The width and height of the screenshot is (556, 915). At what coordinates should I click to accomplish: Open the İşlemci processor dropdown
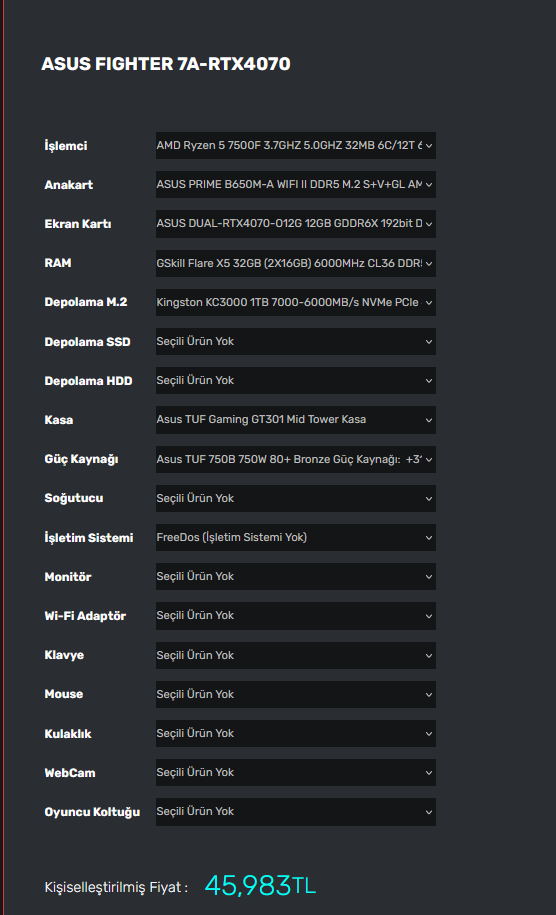coord(295,145)
